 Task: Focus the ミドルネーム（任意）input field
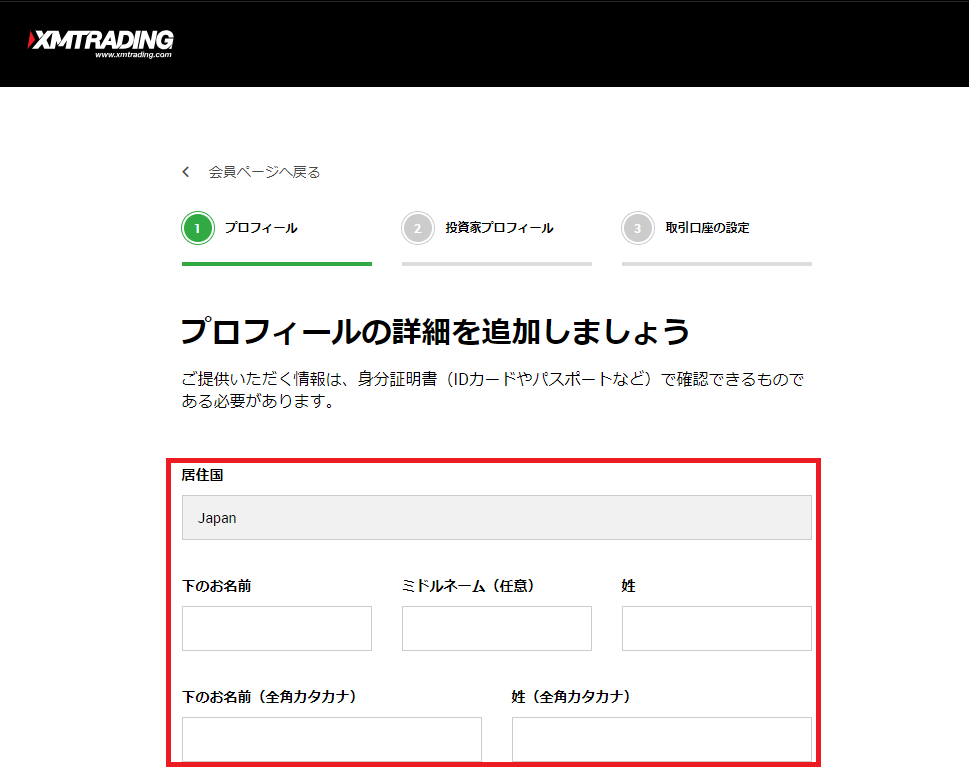(497, 628)
